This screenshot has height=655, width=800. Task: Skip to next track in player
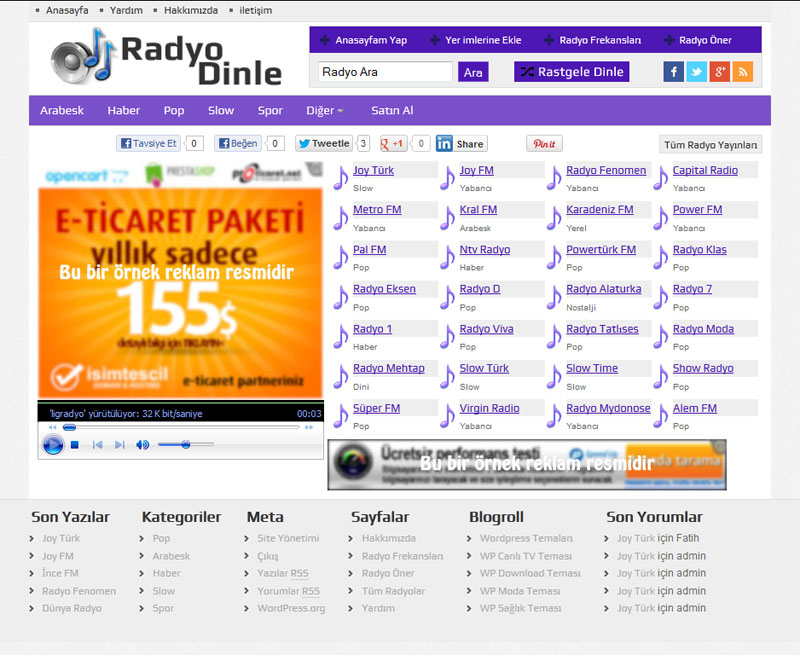119,445
